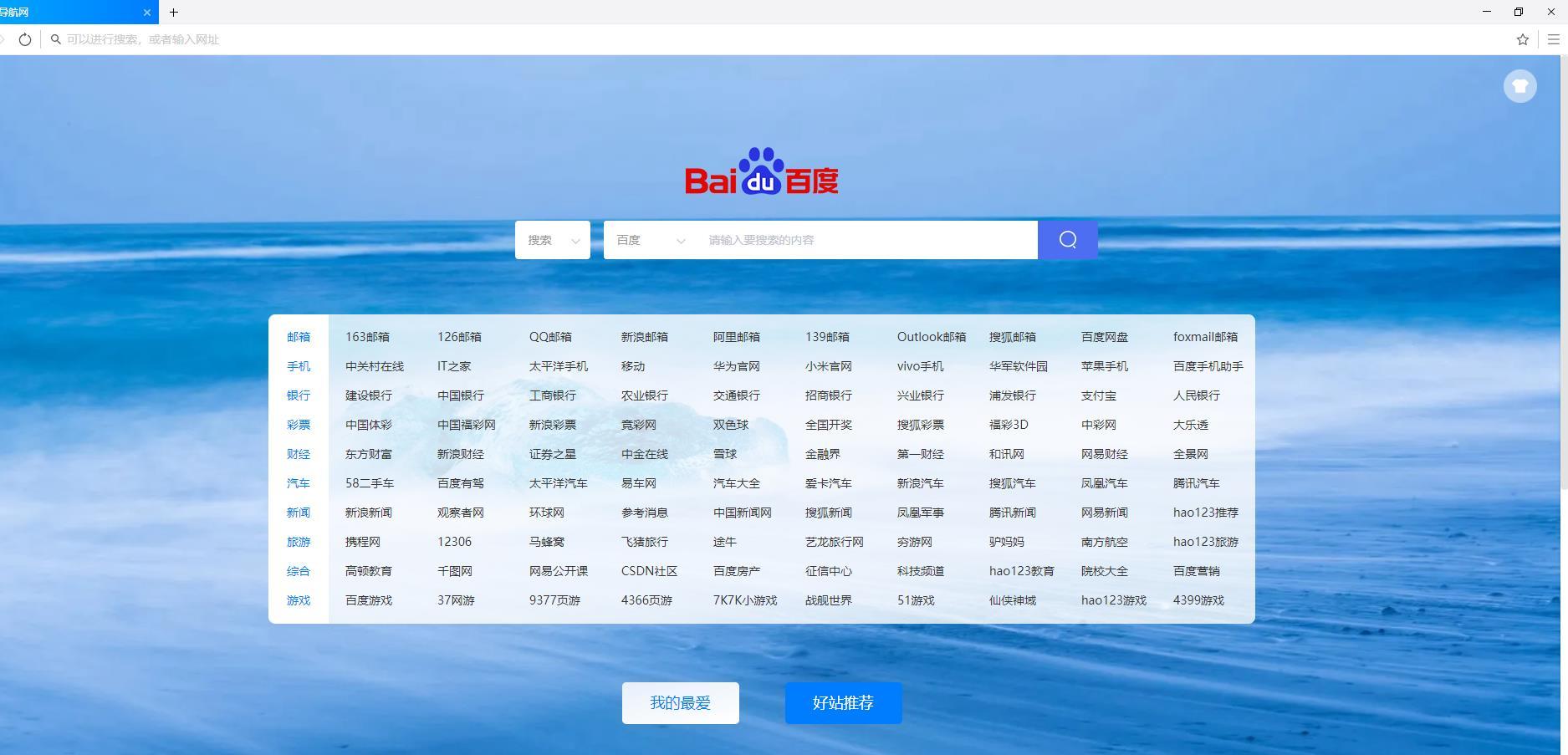1568x755 pixels.
Task: Select the 汽车 category tab
Action: click(x=299, y=483)
